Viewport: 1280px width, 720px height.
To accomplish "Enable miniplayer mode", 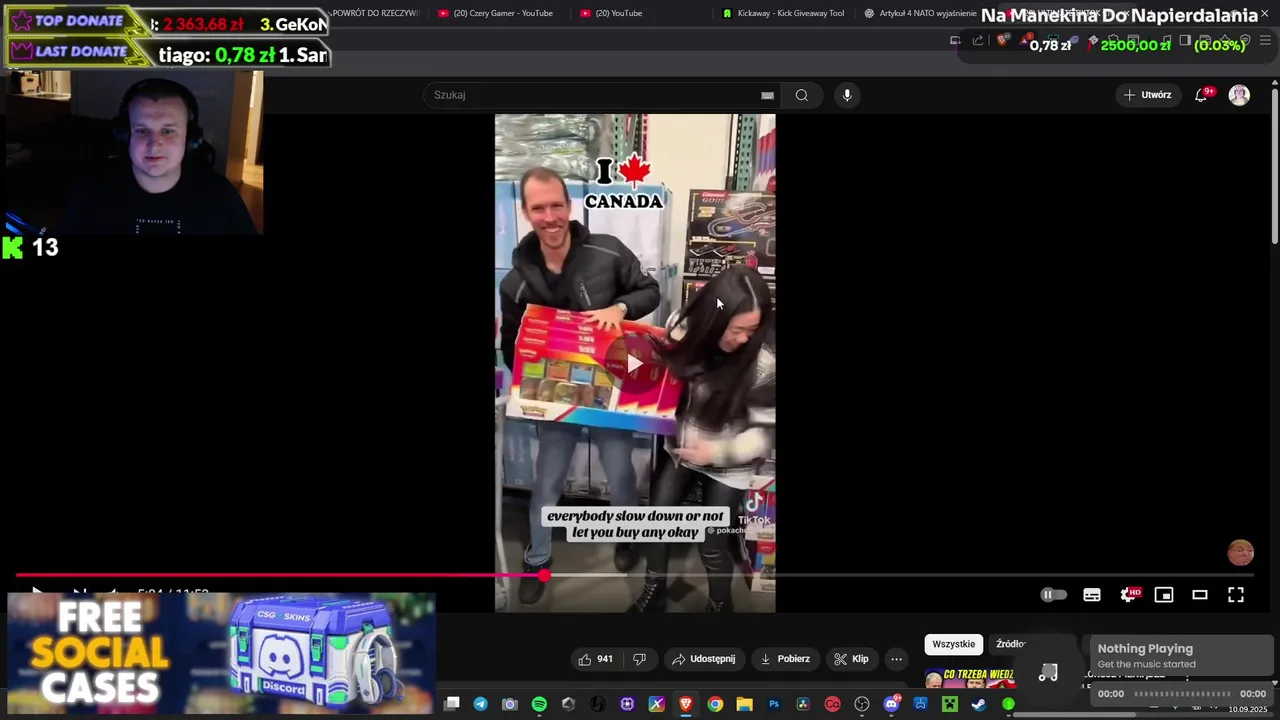I will 1164,595.
